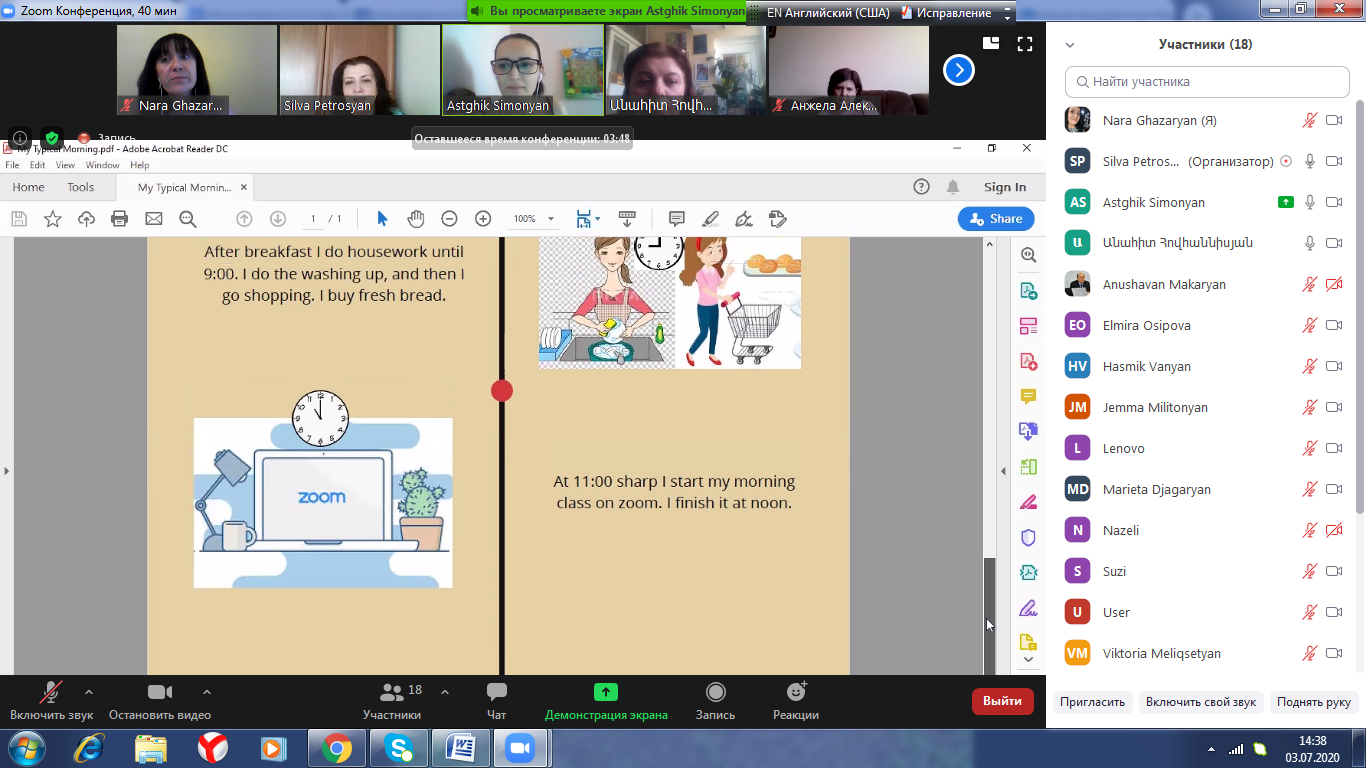
Task: Click the Share button in Acrobat
Action: coord(996,219)
